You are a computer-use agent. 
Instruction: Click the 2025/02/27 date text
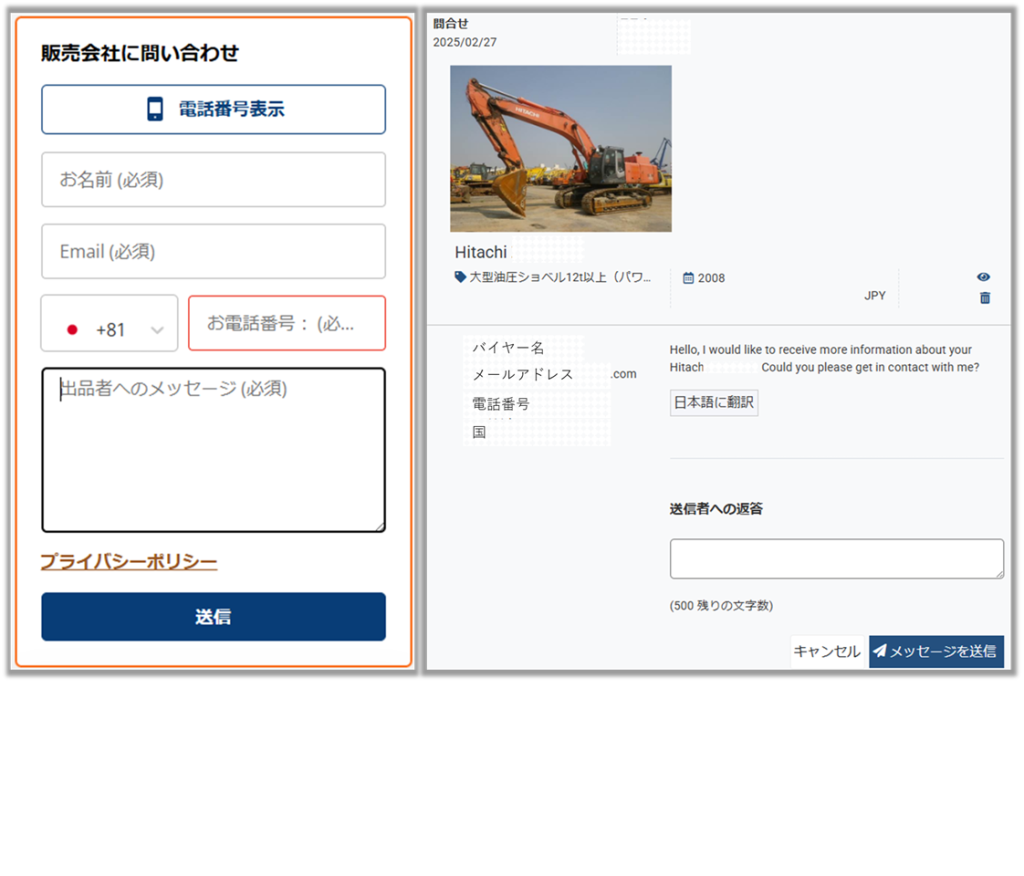(465, 42)
